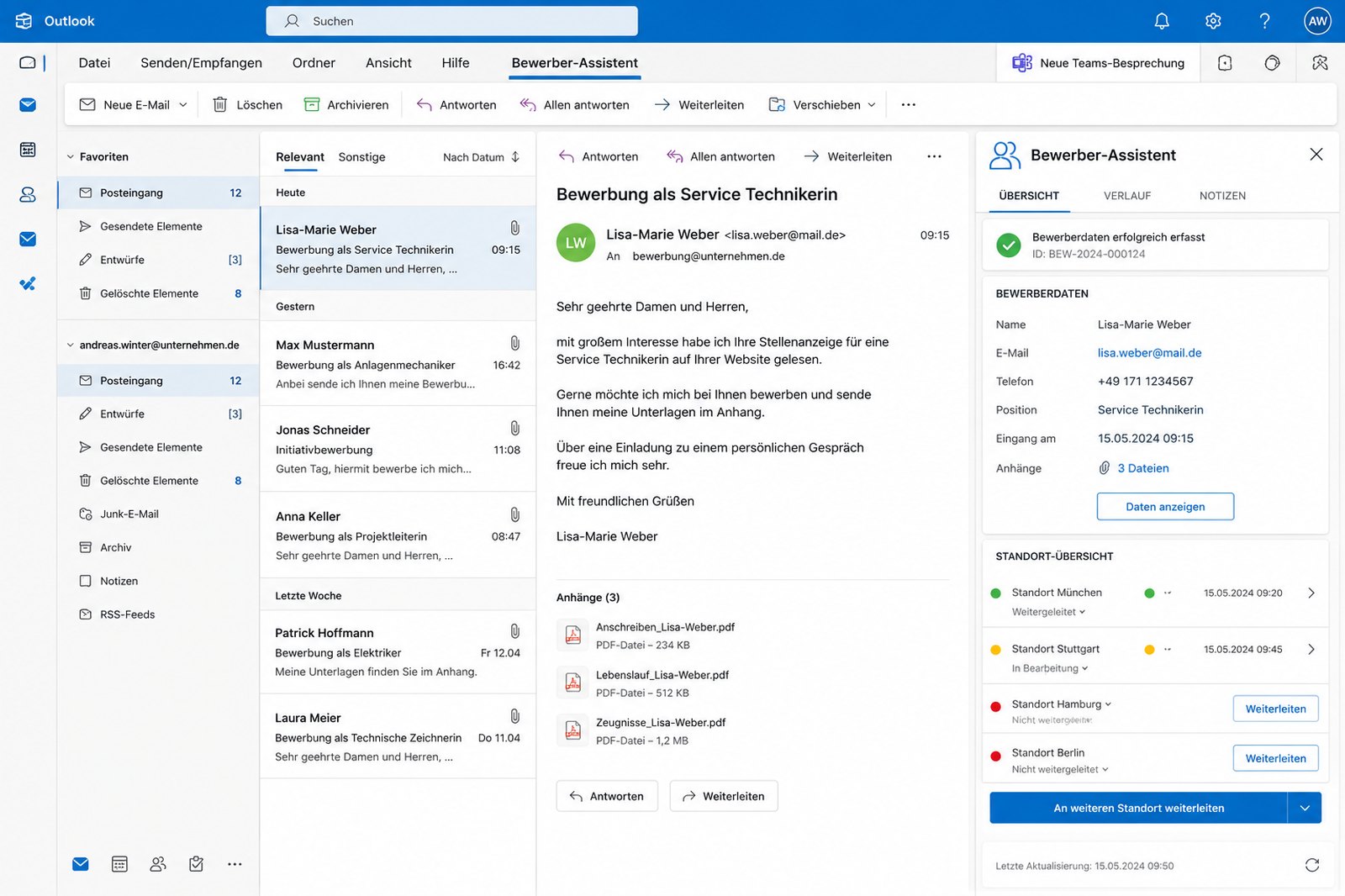Refresh Letzte Aktualisierung status

1311,865
